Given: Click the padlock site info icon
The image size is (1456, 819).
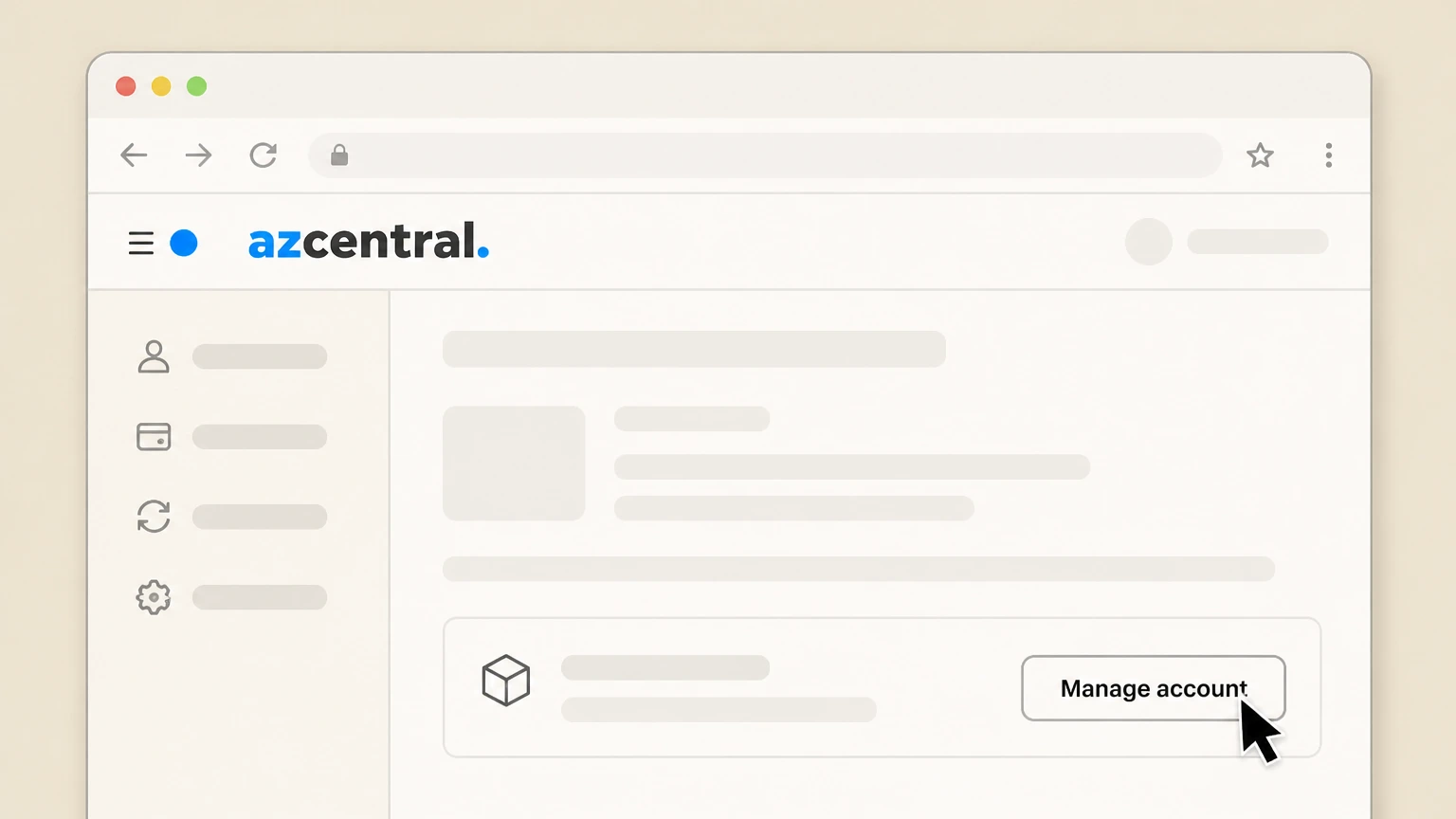Looking at the screenshot, I should pos(339,155).
